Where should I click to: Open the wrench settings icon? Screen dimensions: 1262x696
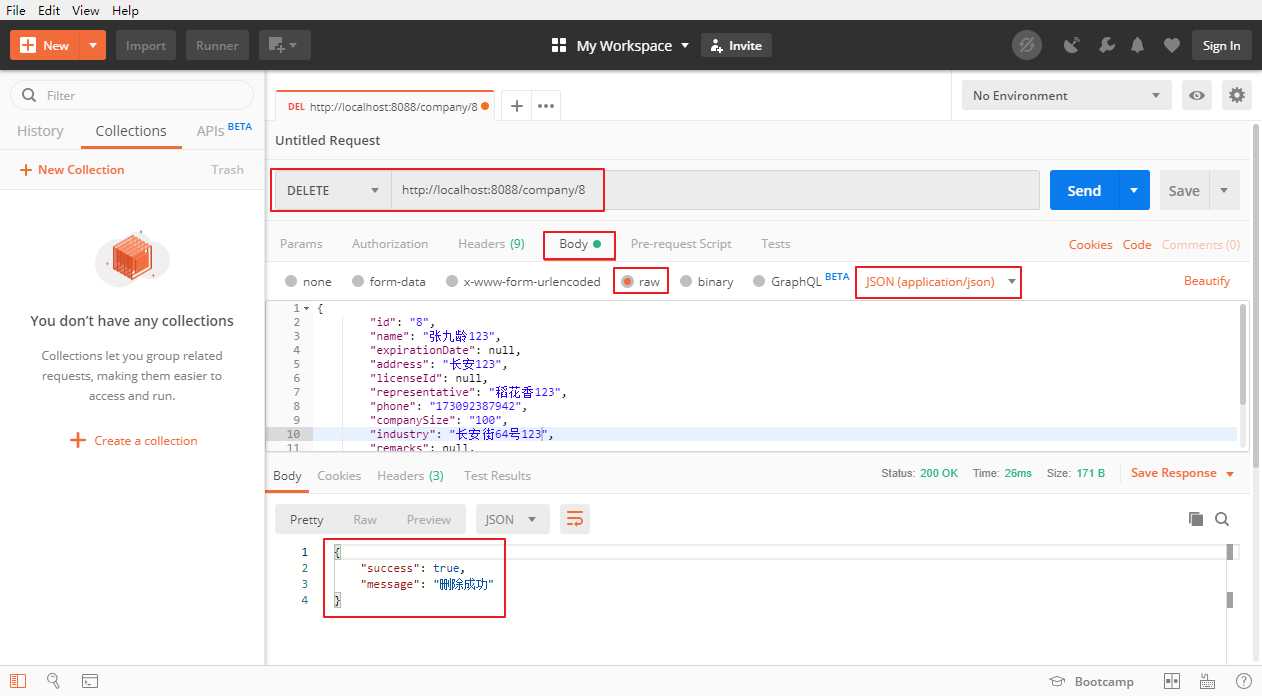[1106, 45]
